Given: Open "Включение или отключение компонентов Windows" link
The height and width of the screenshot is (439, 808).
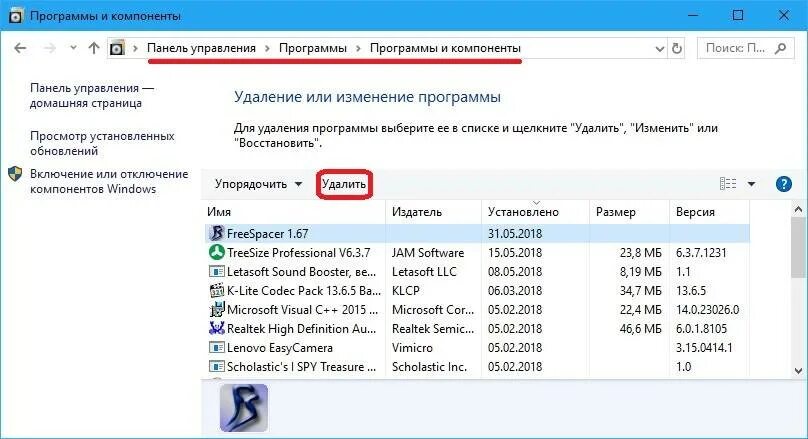Looking at the screenshot, I should [x=109, y=181].
